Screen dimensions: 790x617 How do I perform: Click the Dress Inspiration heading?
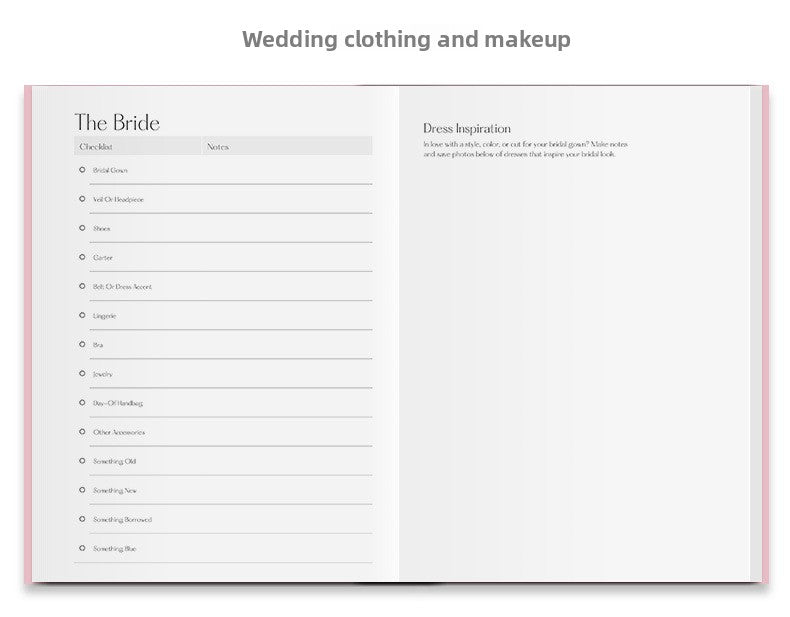(x=467, y=129)
